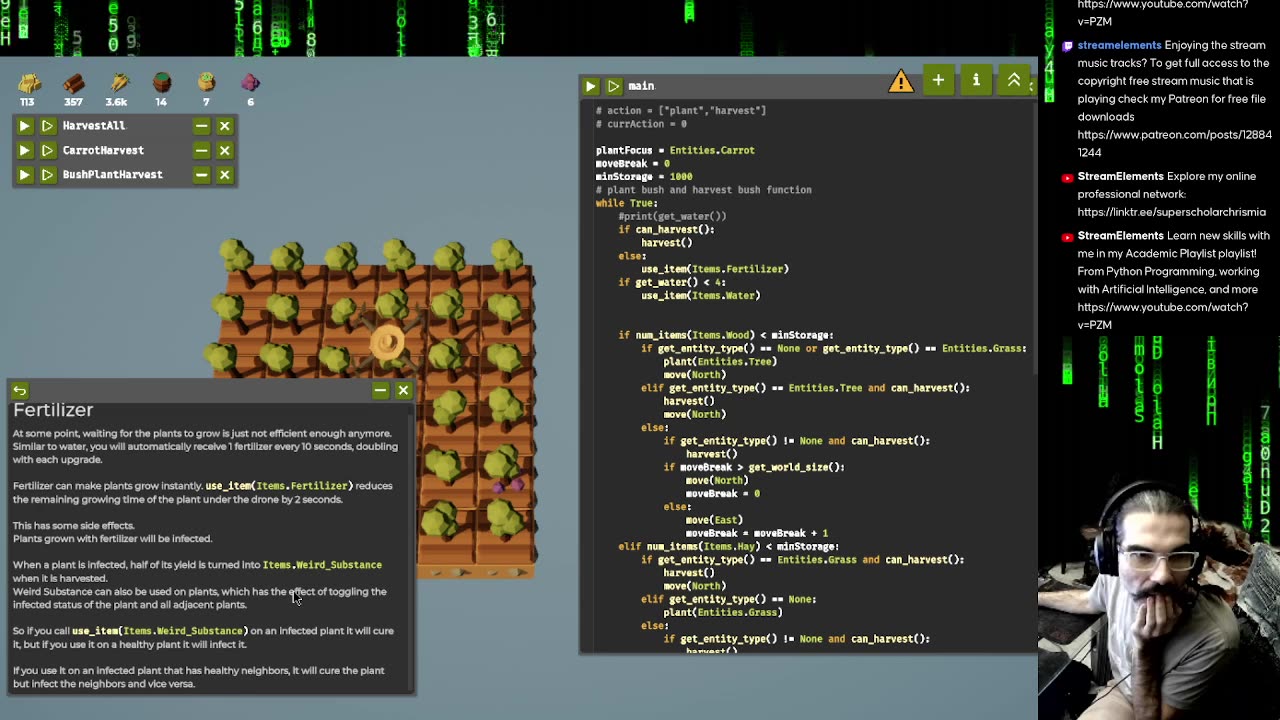Run the HarvestAll script
The height and width of the screenshot is (720, 1280).
point(24,126)
